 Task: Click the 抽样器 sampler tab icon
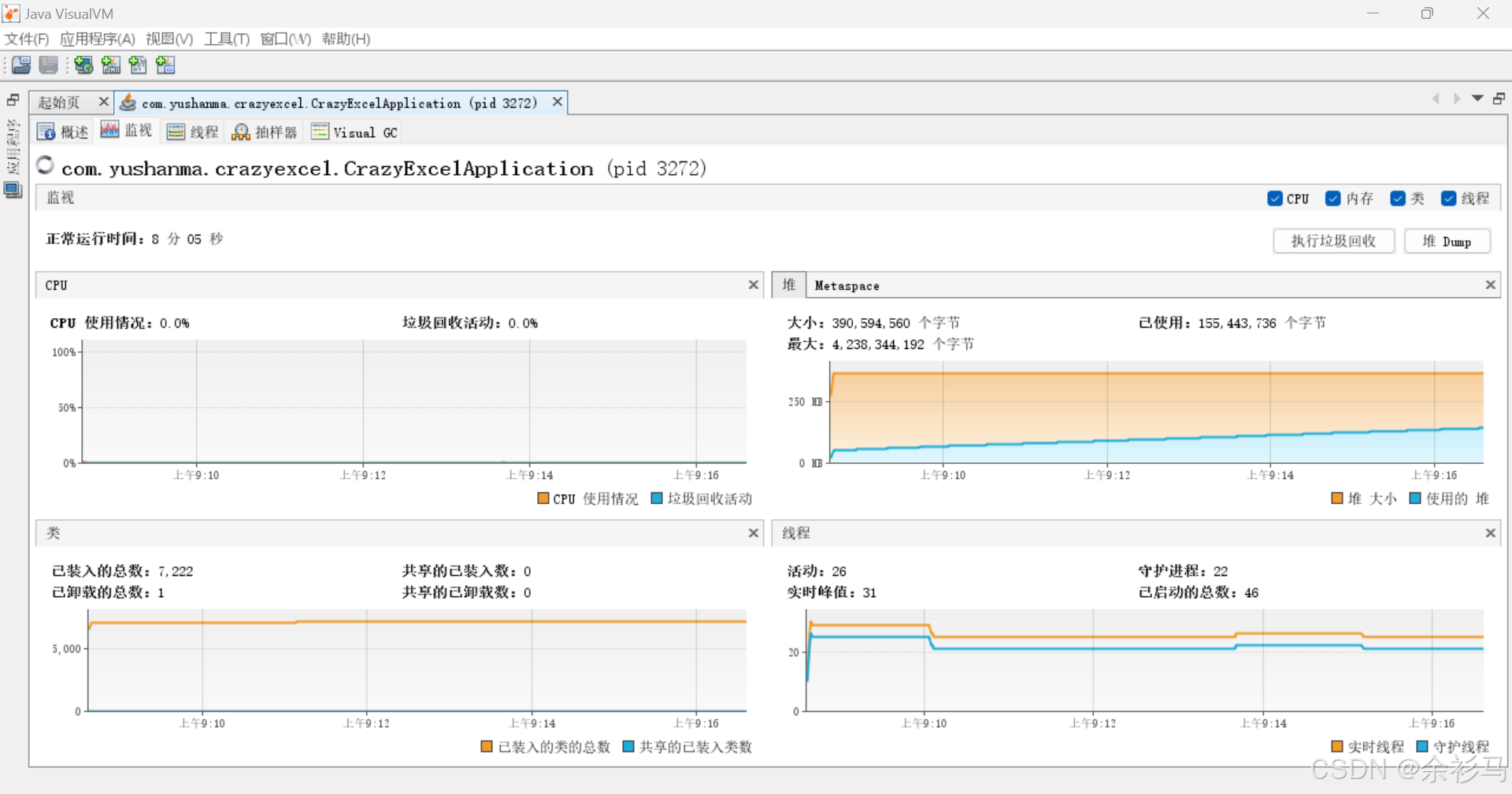(x=240, y=132)
